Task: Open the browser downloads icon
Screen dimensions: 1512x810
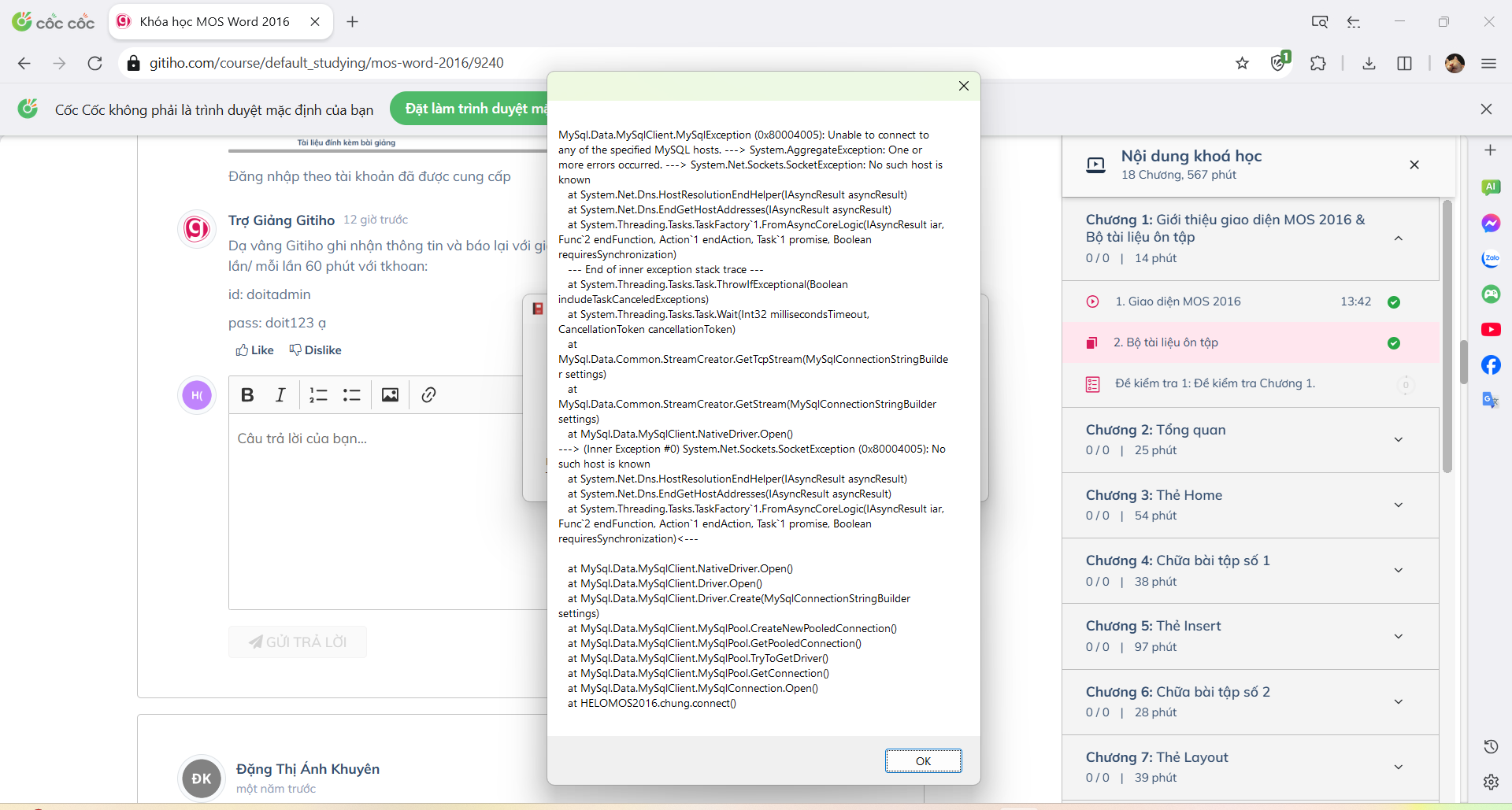Action: point(1369,63)
